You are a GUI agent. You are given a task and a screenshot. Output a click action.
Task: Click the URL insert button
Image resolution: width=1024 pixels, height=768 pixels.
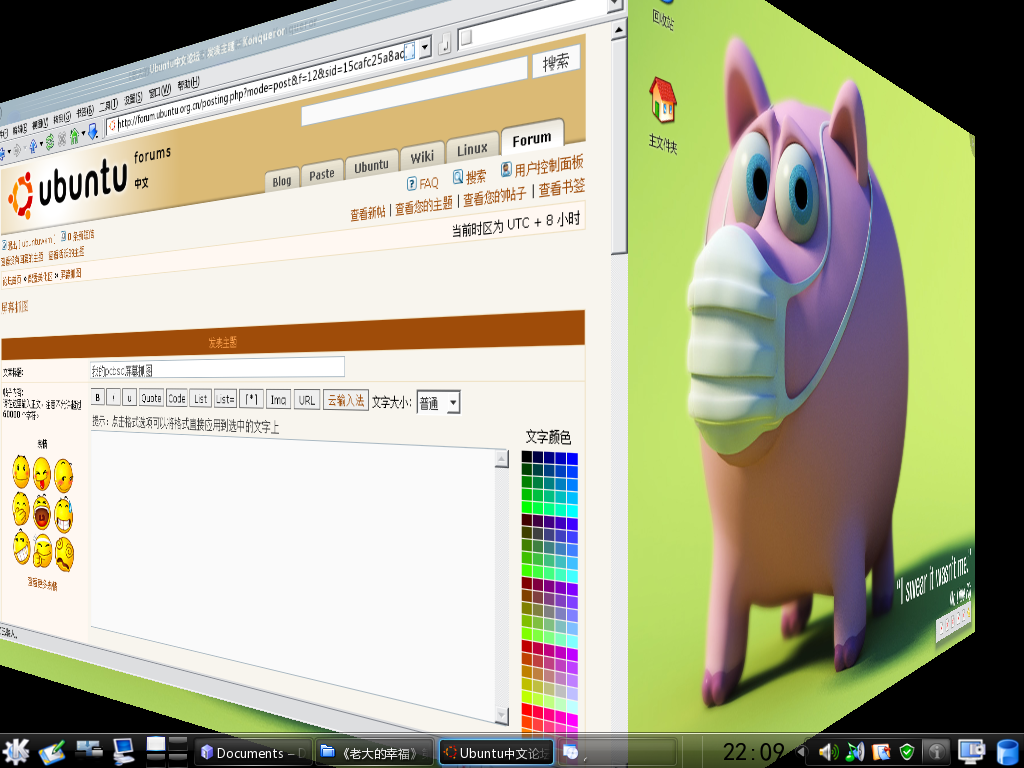[x=306, y=400]
